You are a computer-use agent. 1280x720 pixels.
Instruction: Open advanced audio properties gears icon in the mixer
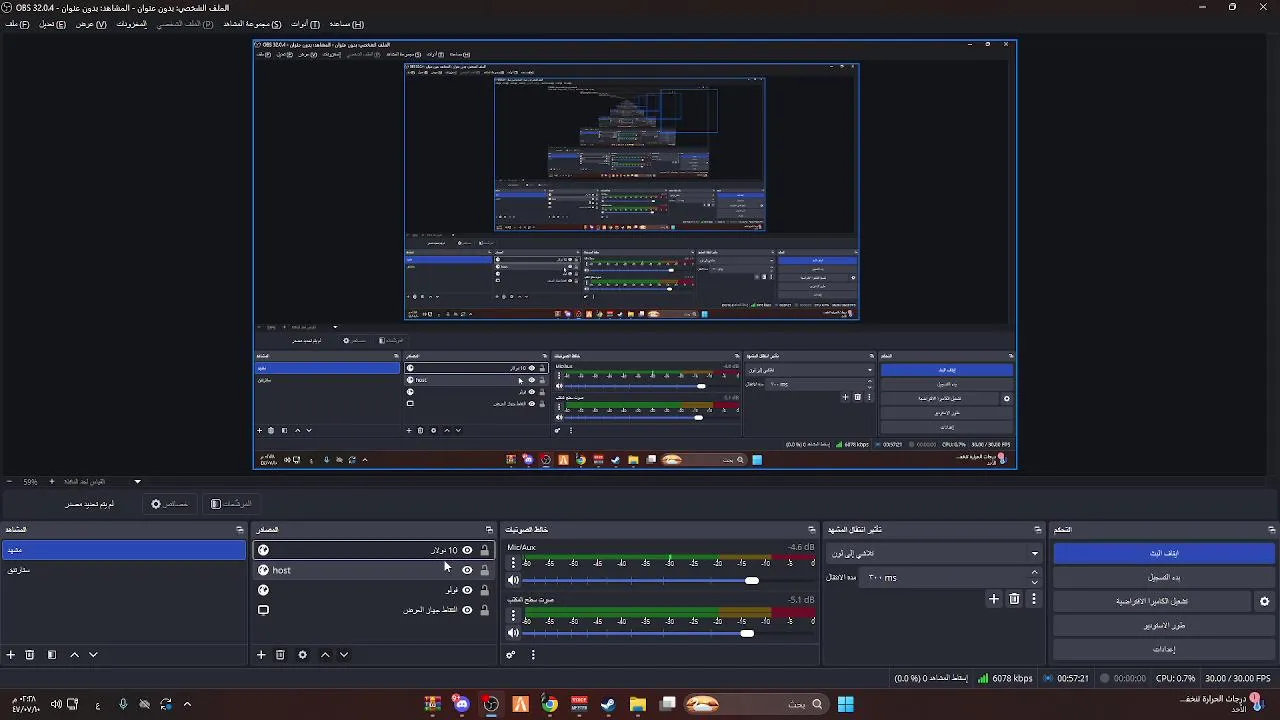point(511,655)
